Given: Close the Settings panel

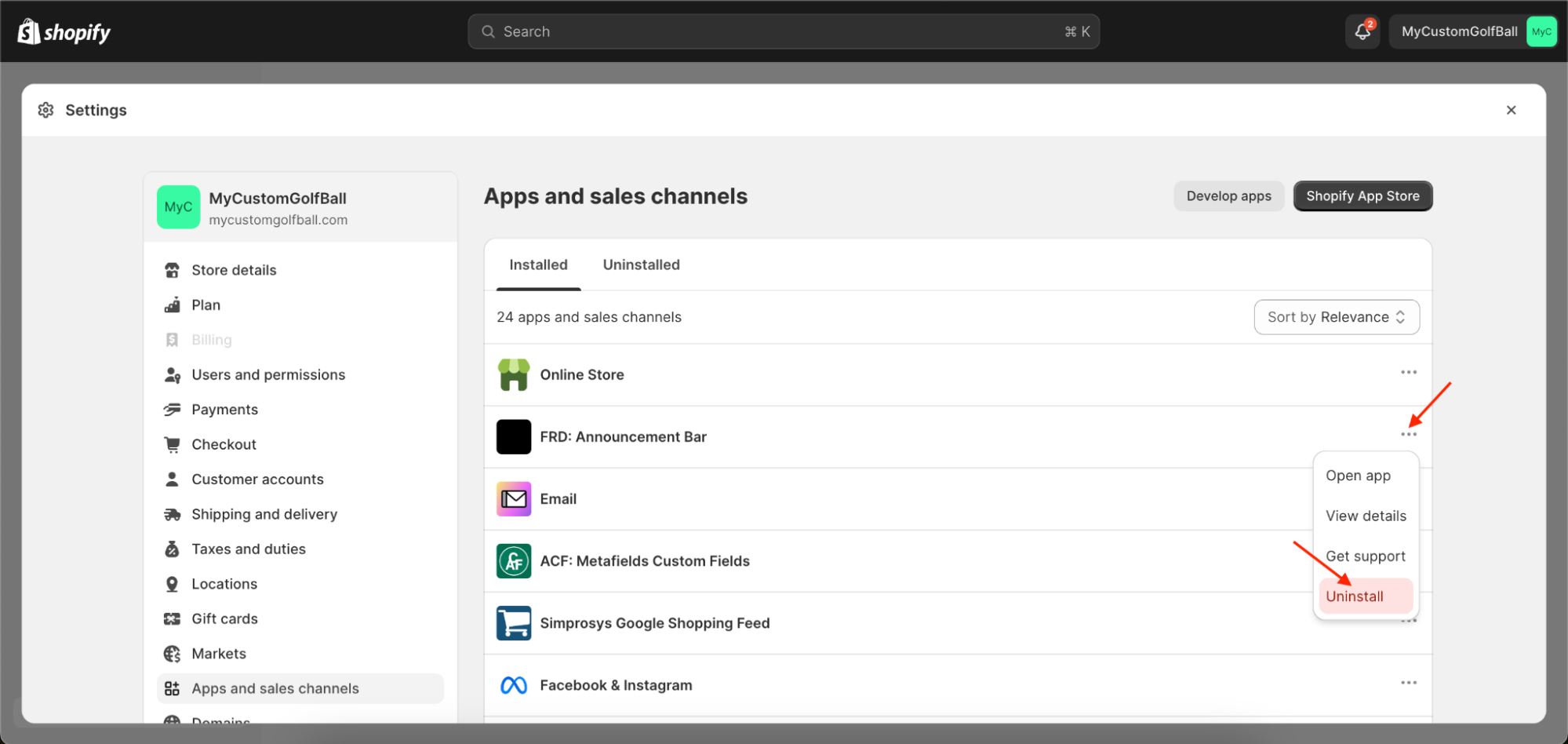Looking at the screenshot, I should click(x=1511, y=111).
